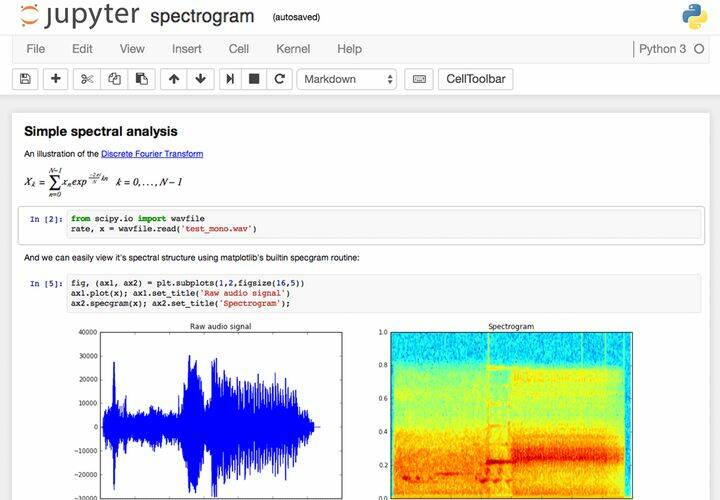Save notebook with floppy disk icon
Image resolution: width=720 pixels, height=500 pixels.
point(25,79)
